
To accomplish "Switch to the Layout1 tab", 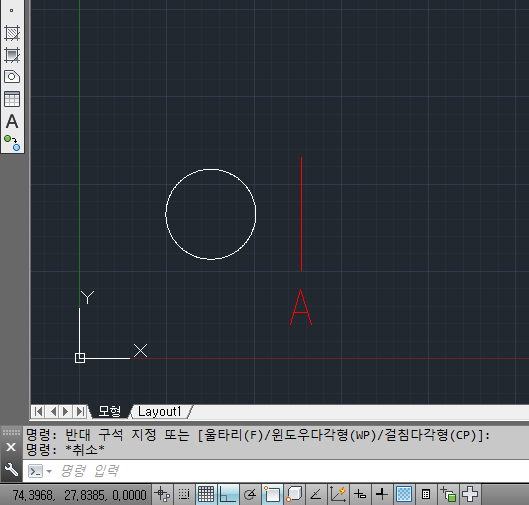I will coord(160,412).
